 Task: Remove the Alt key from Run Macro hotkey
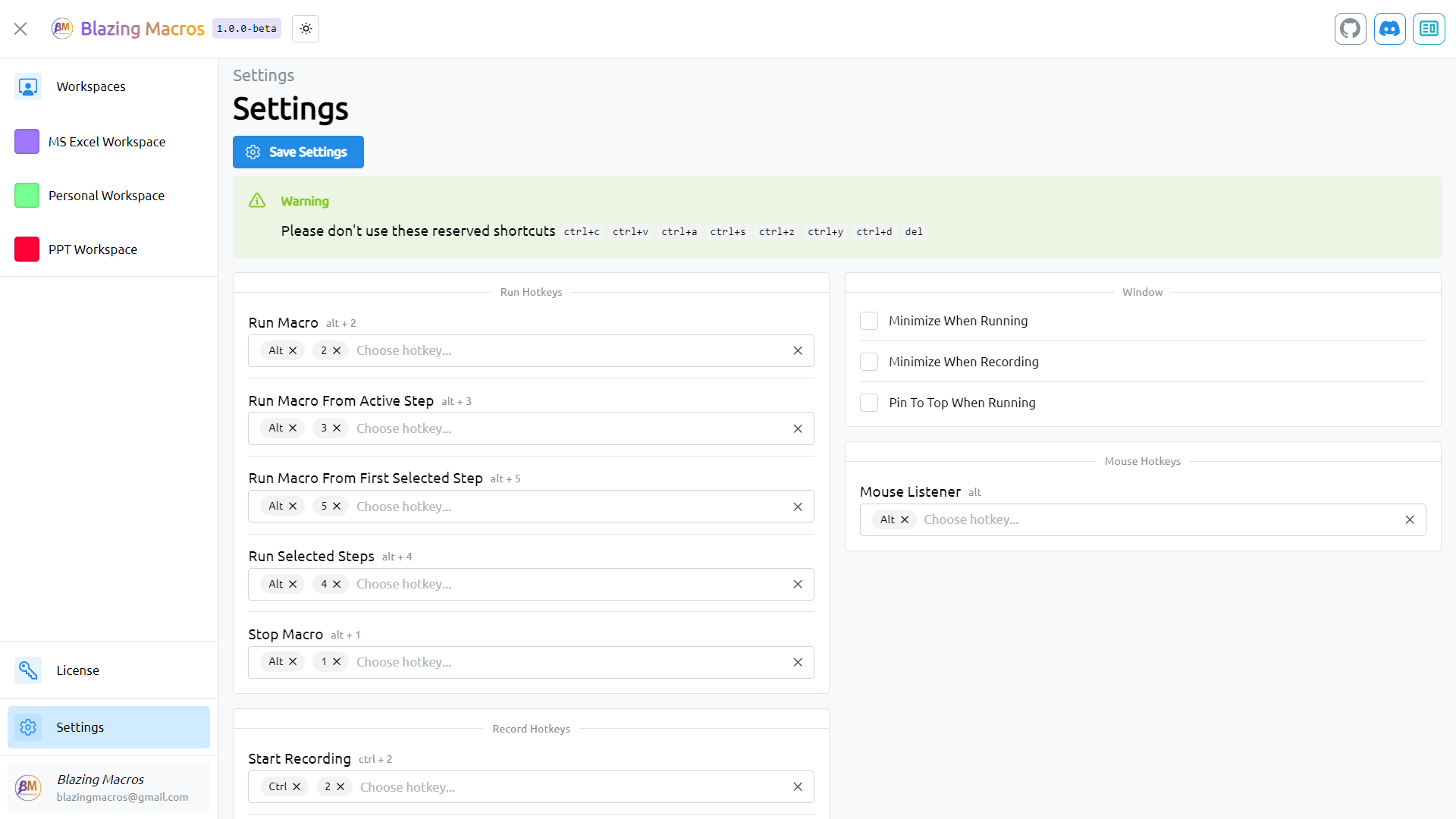point(293,350)
